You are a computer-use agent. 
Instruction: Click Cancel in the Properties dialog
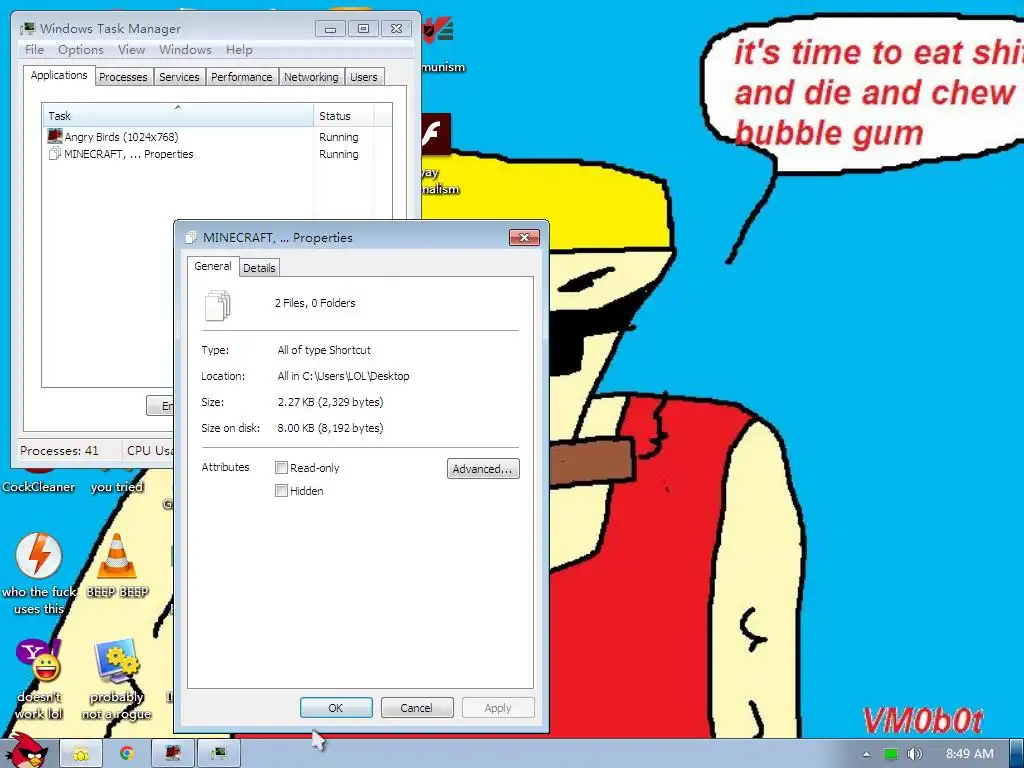tap(417, 708)
